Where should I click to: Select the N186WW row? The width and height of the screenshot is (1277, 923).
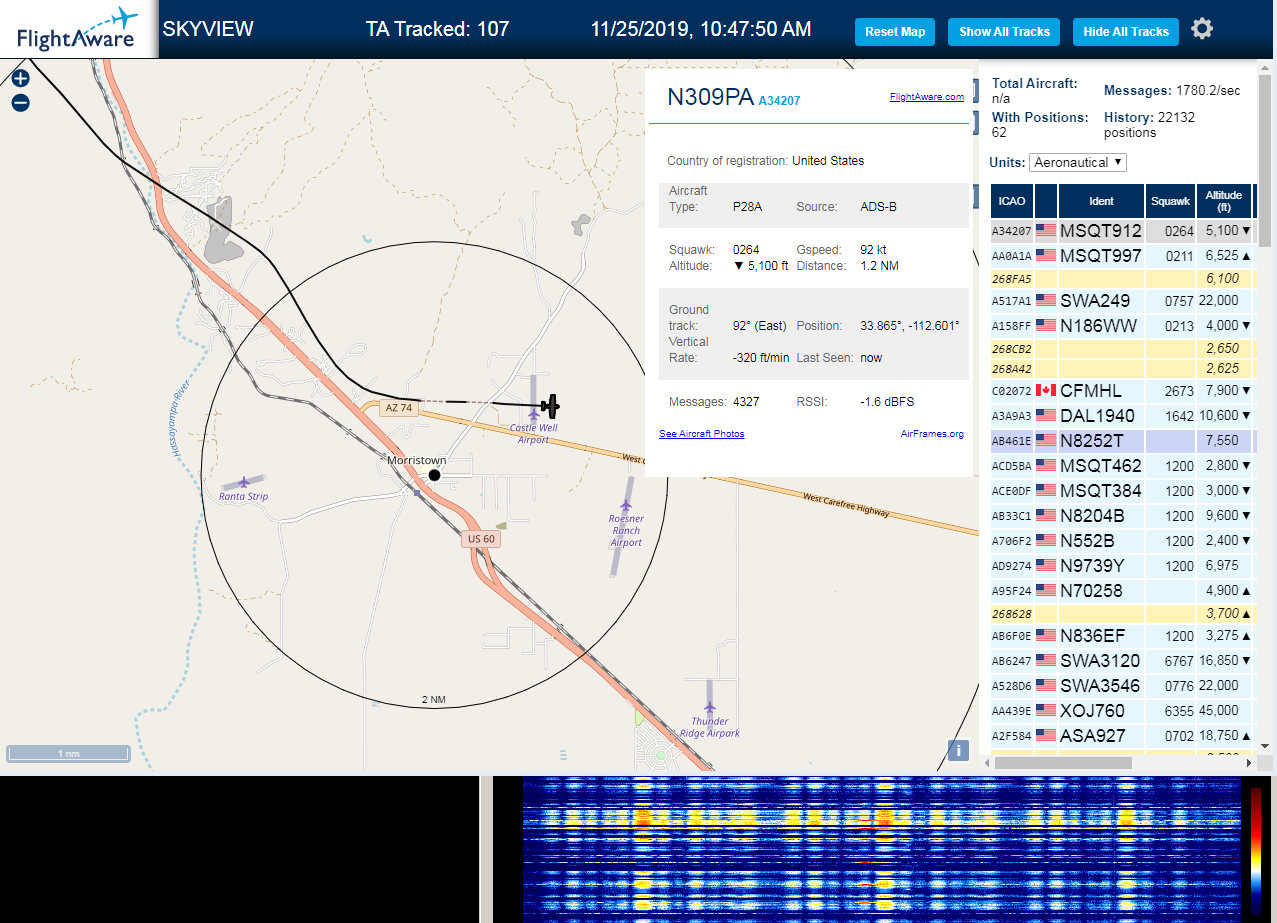[x=1122, y=325]
